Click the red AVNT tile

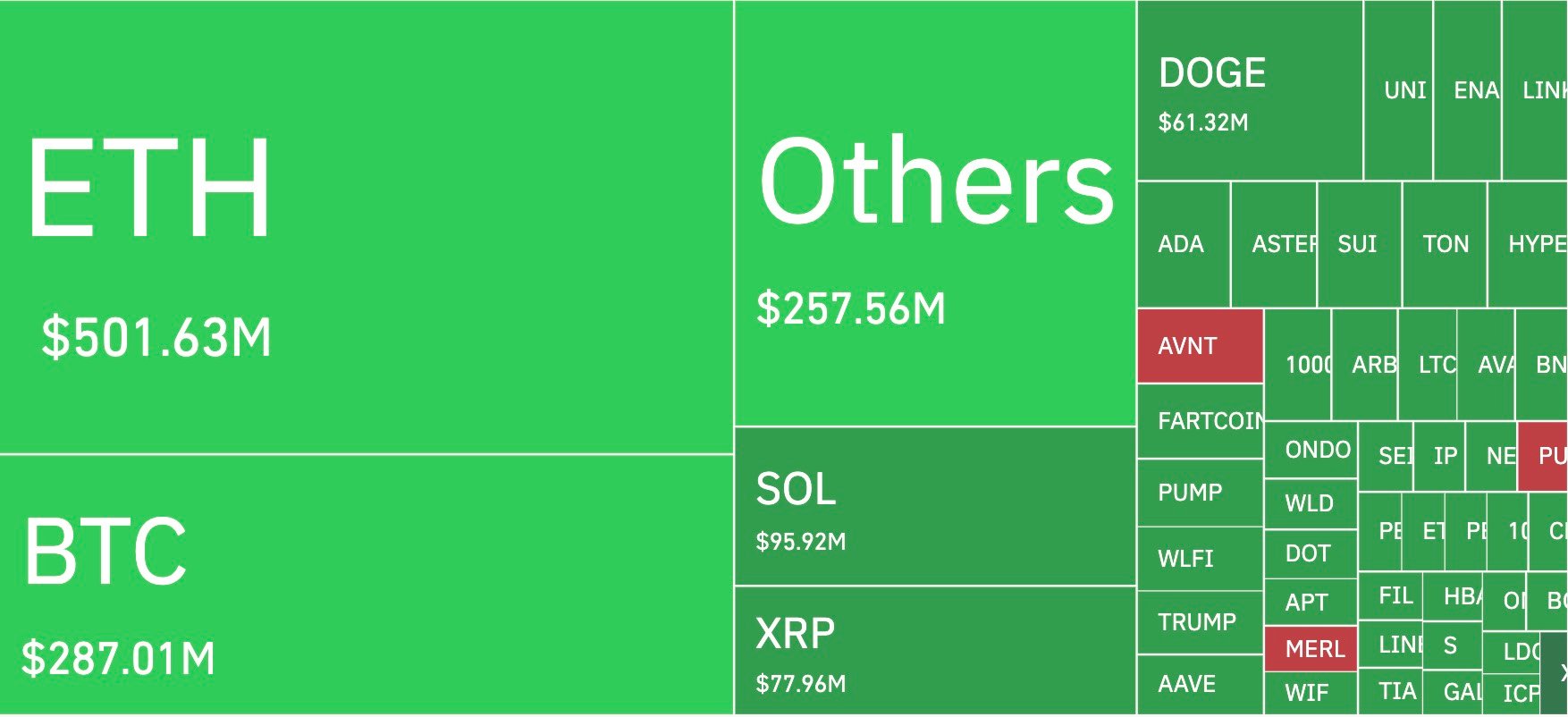(1200, 346)
